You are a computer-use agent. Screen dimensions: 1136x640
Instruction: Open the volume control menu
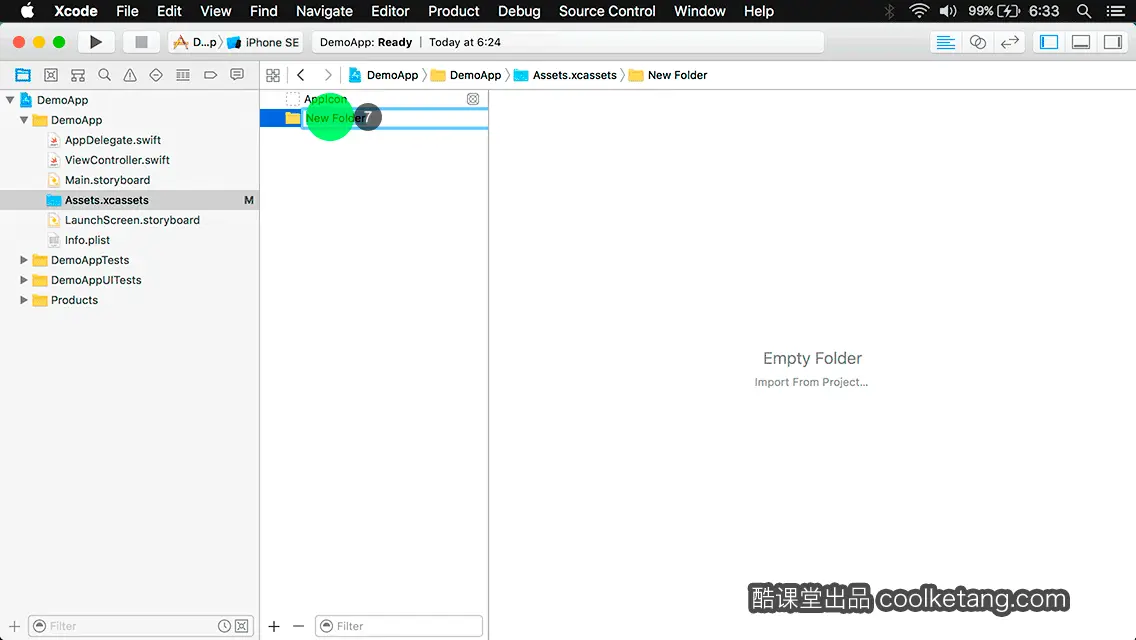point(948,11)
